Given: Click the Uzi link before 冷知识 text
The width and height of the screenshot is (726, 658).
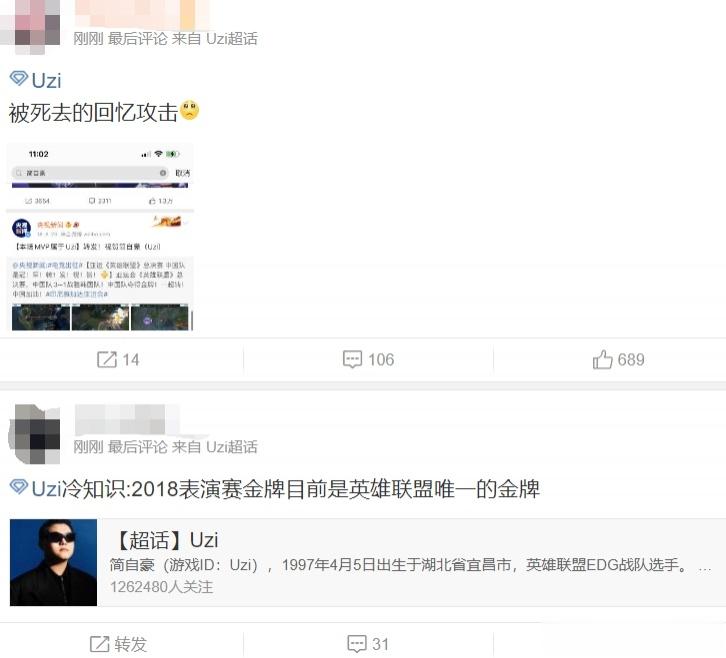Looking at the screenshot, I should pos(46,489).
